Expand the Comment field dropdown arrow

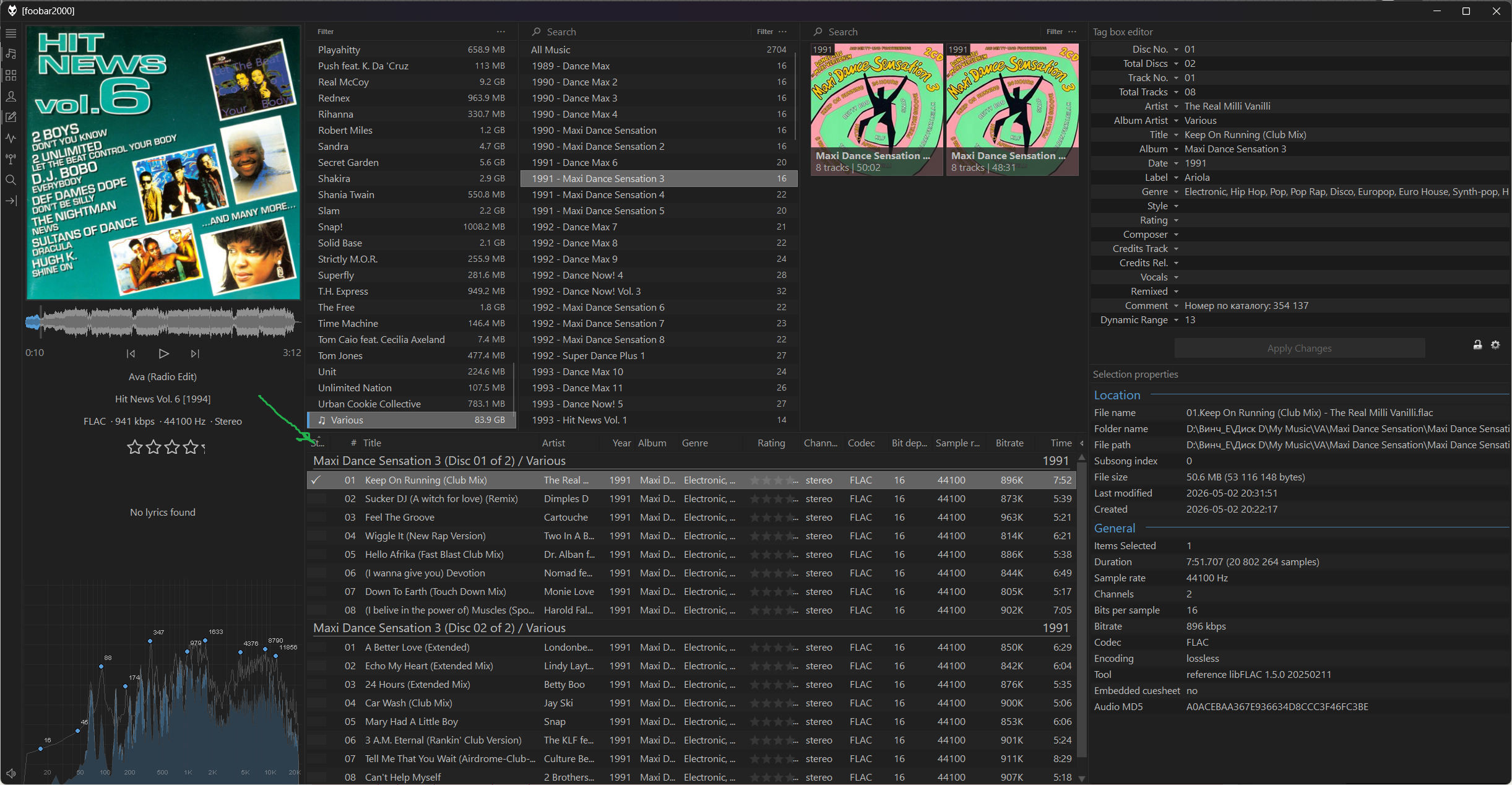point(1176,306)
